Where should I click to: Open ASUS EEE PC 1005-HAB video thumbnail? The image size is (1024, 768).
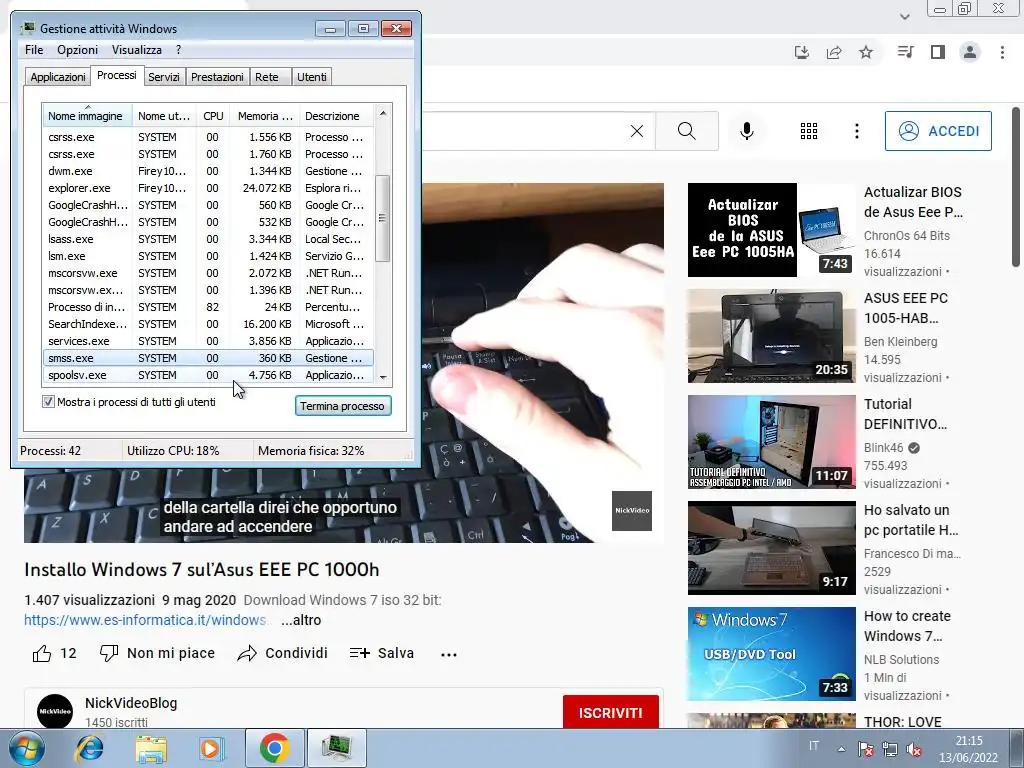pyautogui.click(x=771, y=336)
